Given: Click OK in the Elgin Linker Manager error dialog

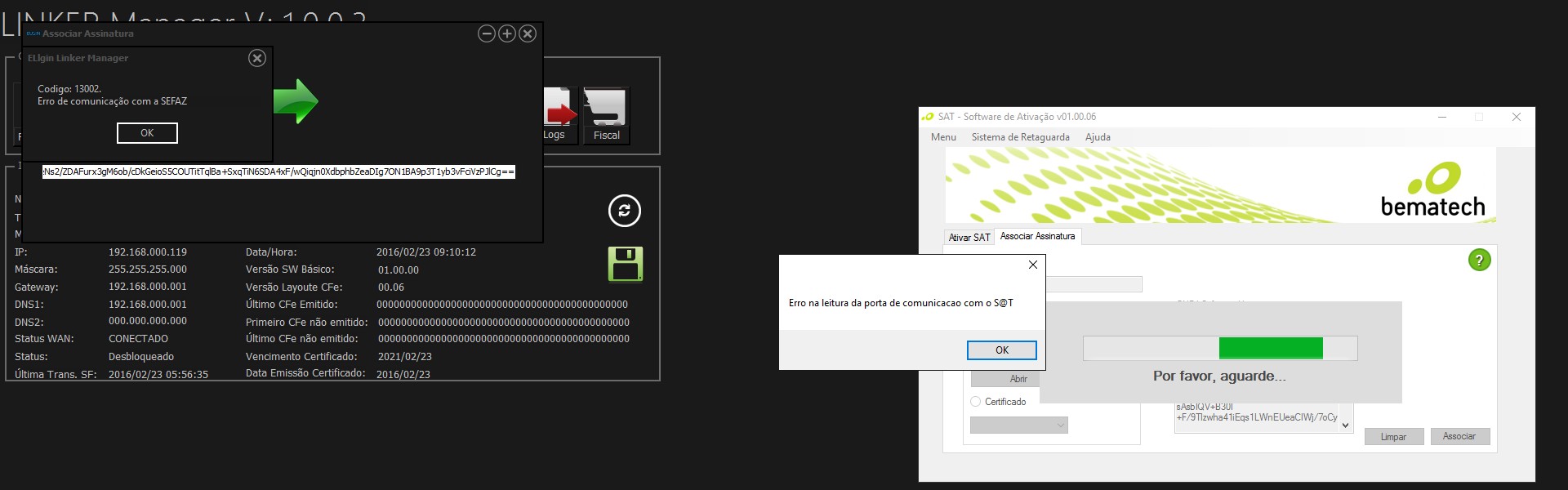Looking at the screenshot, I should 147,133.
